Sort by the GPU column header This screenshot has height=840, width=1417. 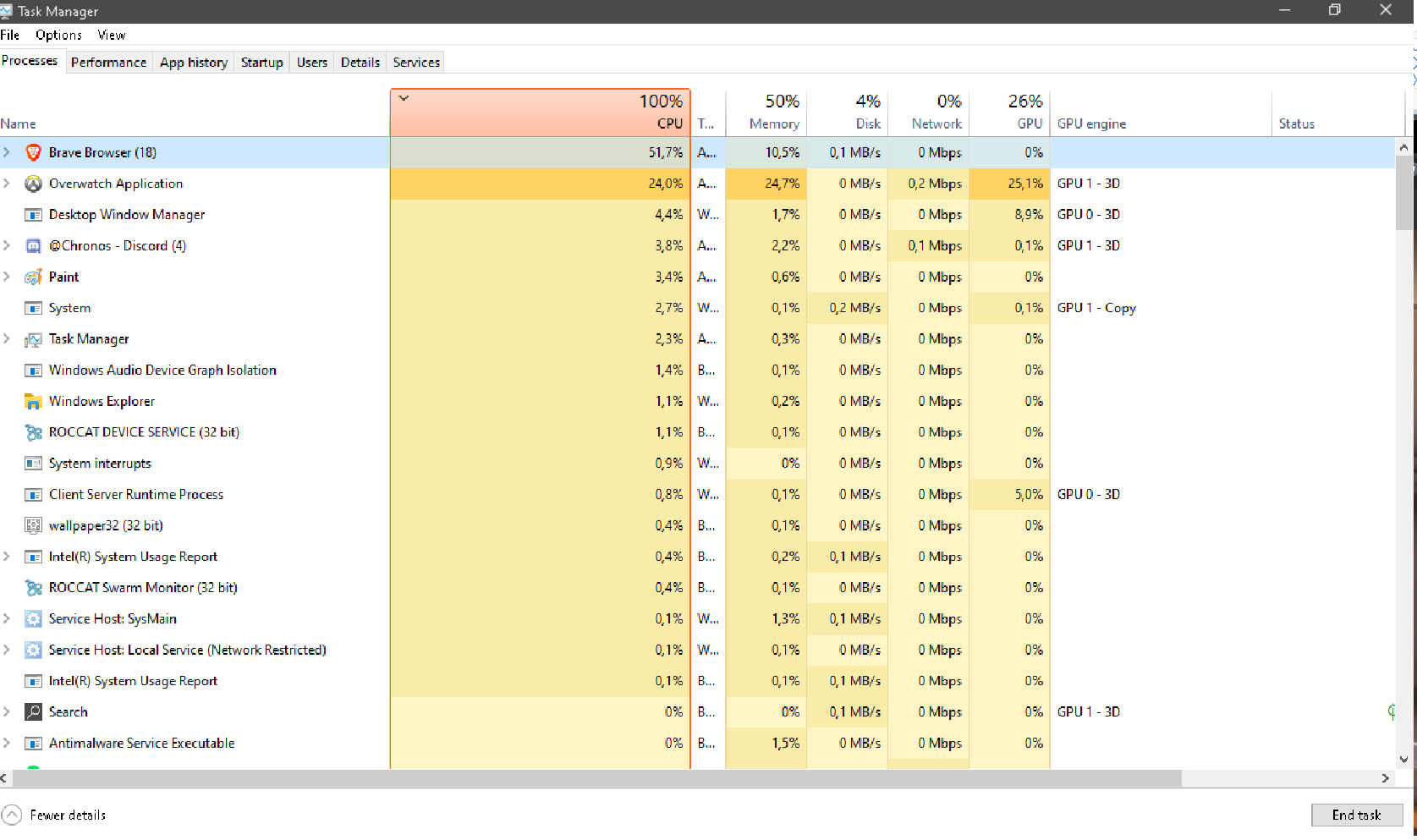pos(1010,113)
